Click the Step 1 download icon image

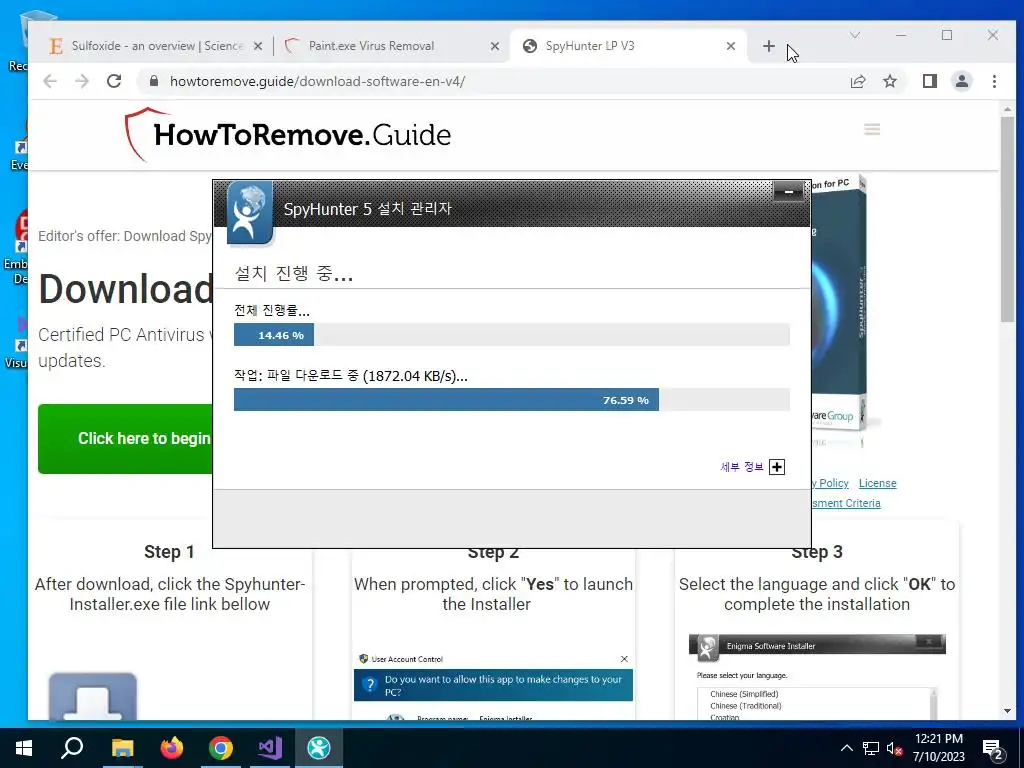93,696
